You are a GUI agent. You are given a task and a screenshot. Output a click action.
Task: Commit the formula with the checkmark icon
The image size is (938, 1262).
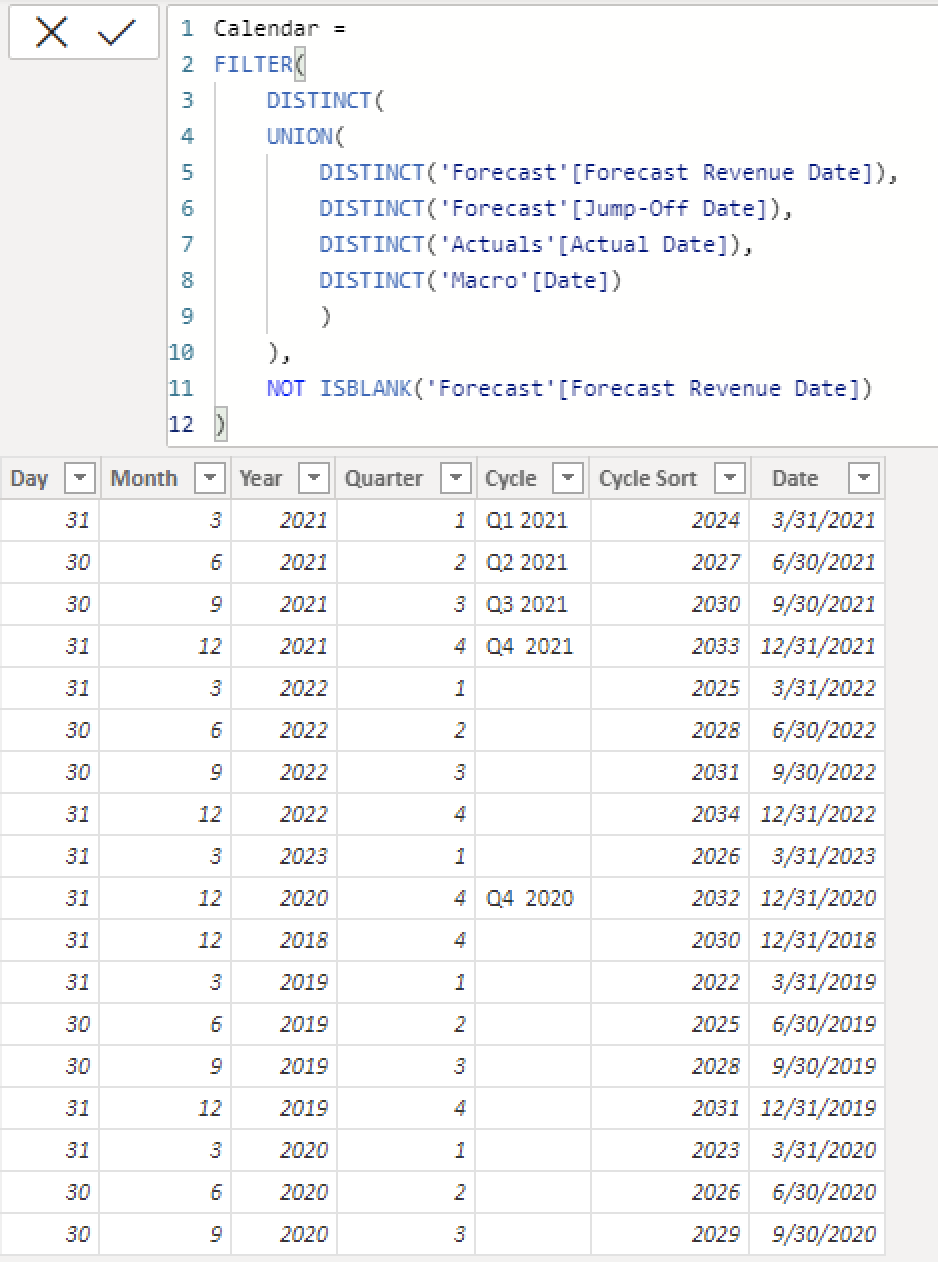click(x=117, y=33)
